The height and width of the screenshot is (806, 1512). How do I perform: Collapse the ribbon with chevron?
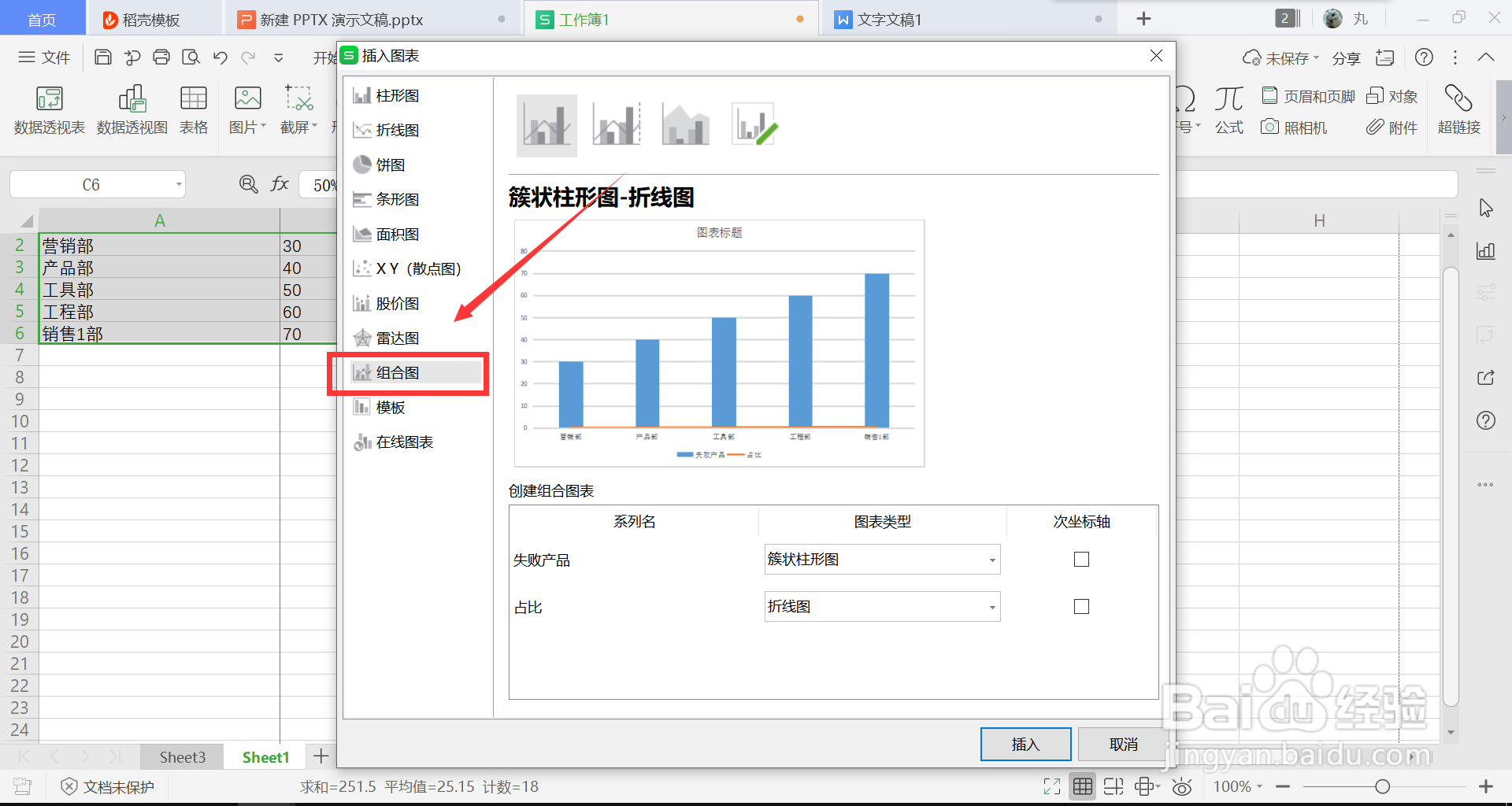[1486, 57]
